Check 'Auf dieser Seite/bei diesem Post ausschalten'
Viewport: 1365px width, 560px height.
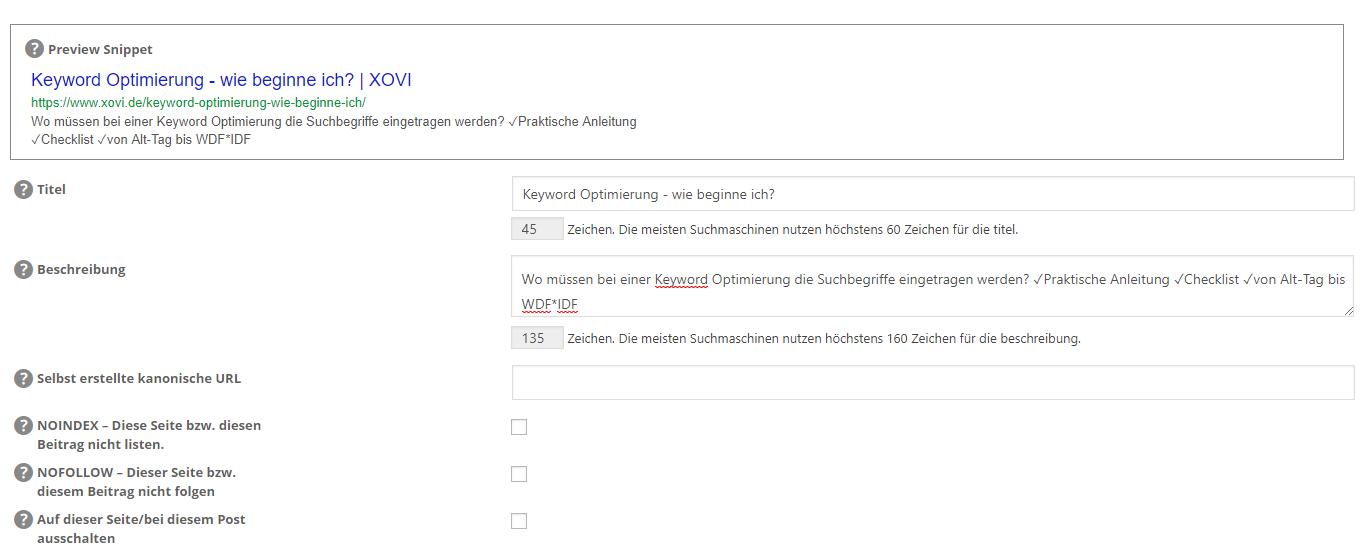519,521
